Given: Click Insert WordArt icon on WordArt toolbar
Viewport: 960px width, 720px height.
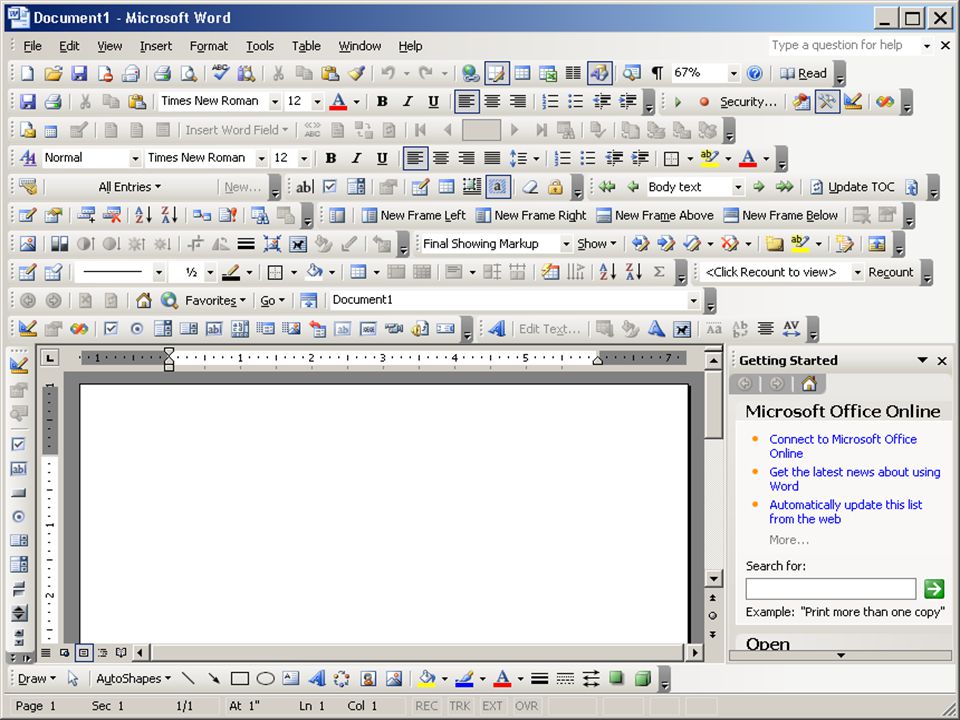Looking at the screenshot, I should pyautogui.click(x=497, y=329).
